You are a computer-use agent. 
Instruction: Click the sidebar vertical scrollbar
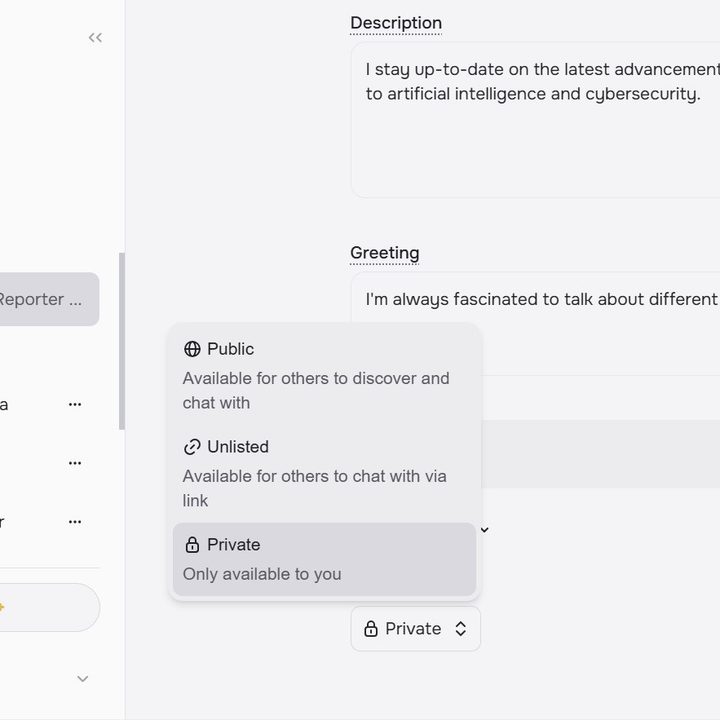(122, 341)
